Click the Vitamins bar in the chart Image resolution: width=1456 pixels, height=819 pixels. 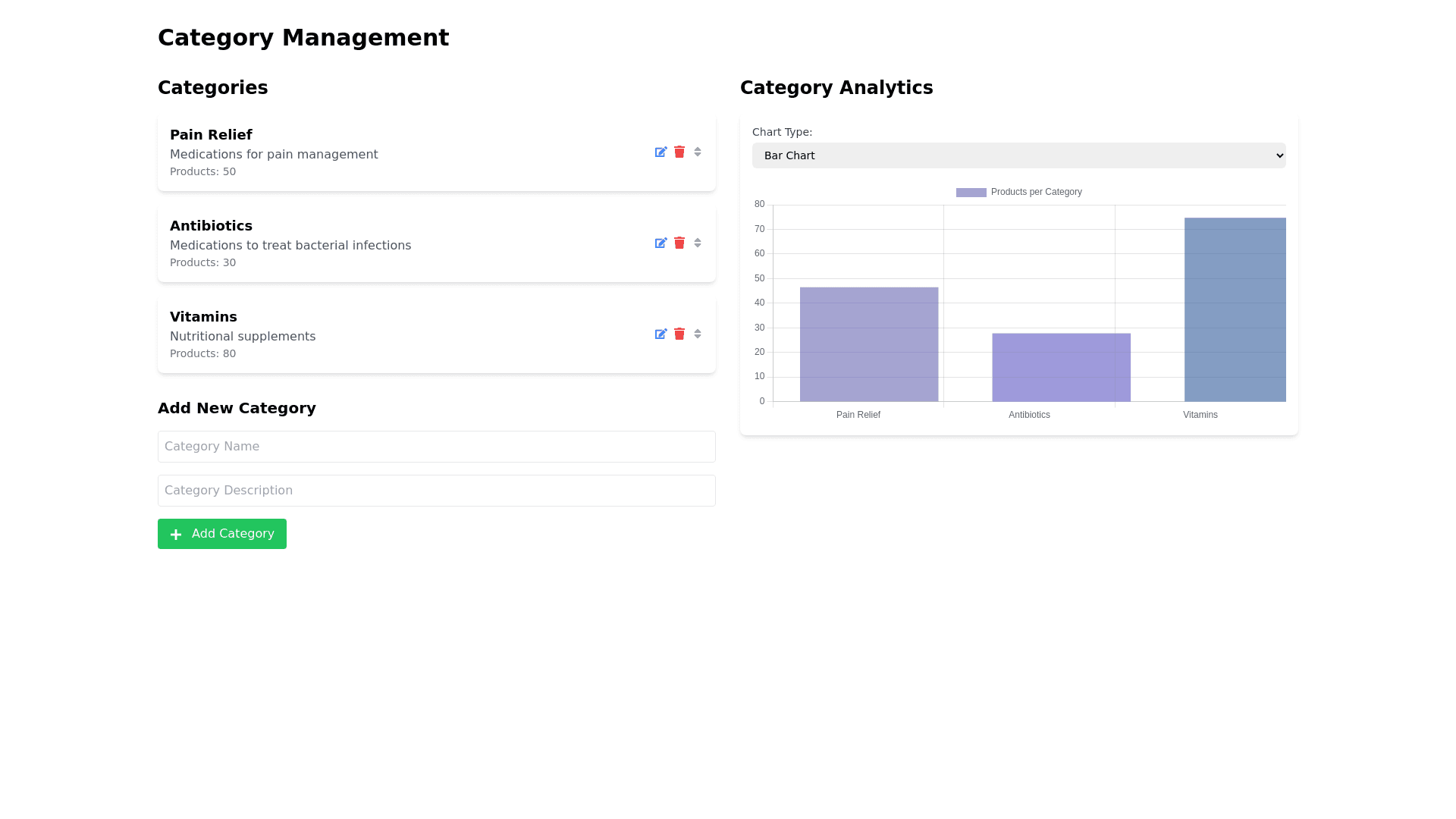tap(1235, 311)
